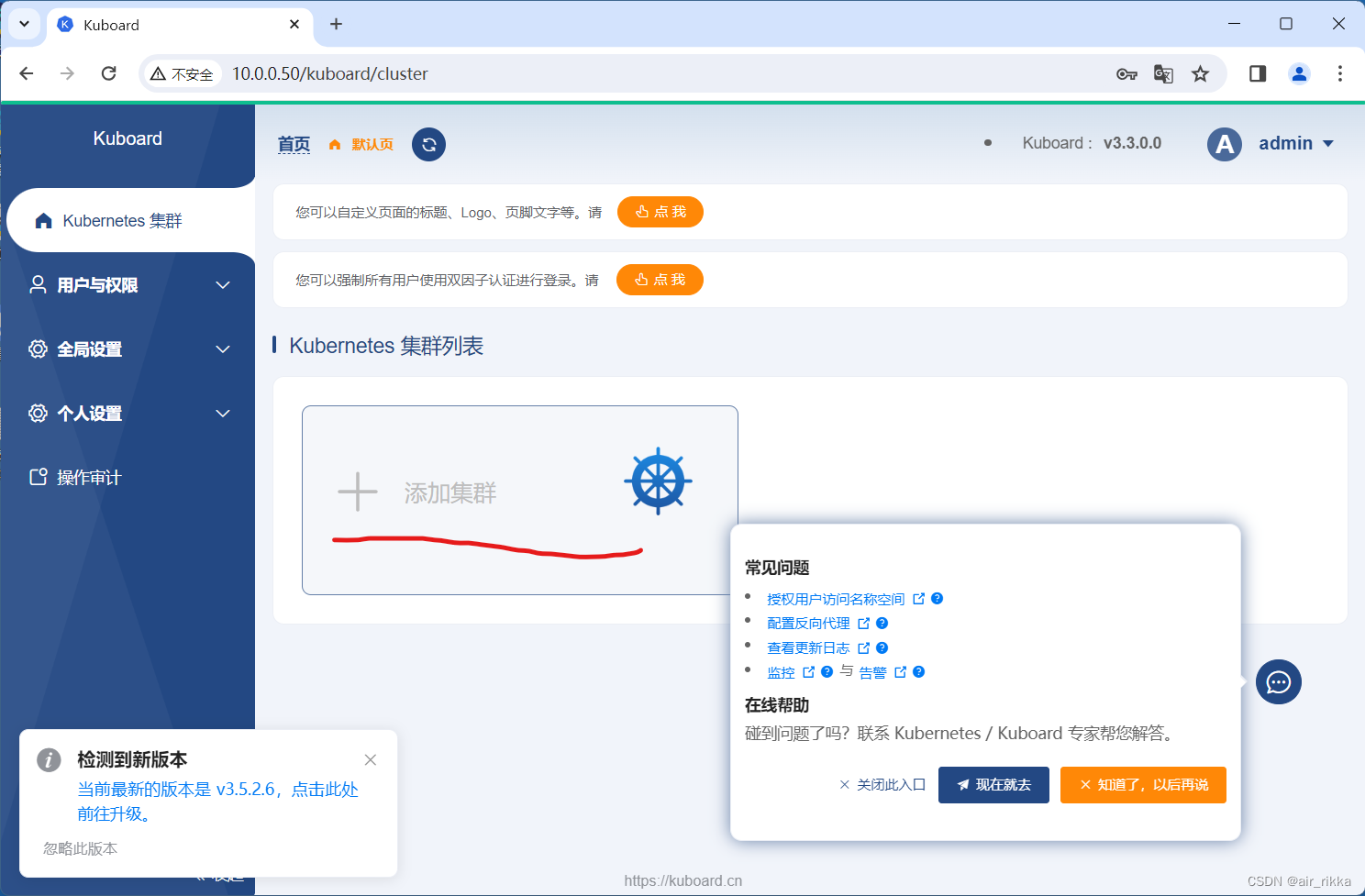This screenshot has height=896, width=1365.
Task: Go to 首页 breadcrumb
Action: pos(294,144)
